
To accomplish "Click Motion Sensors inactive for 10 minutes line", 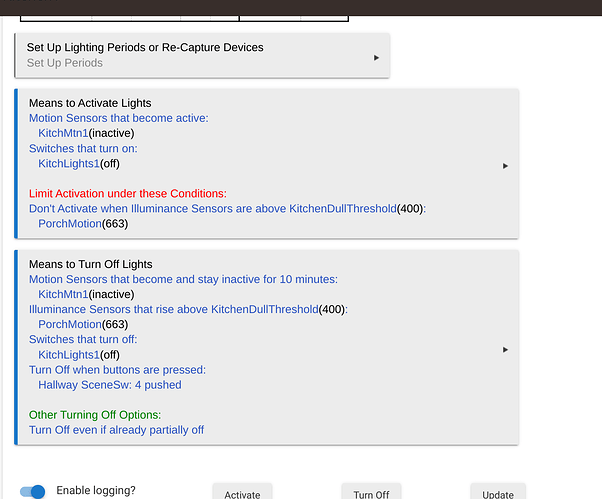I will click(183, 279).
